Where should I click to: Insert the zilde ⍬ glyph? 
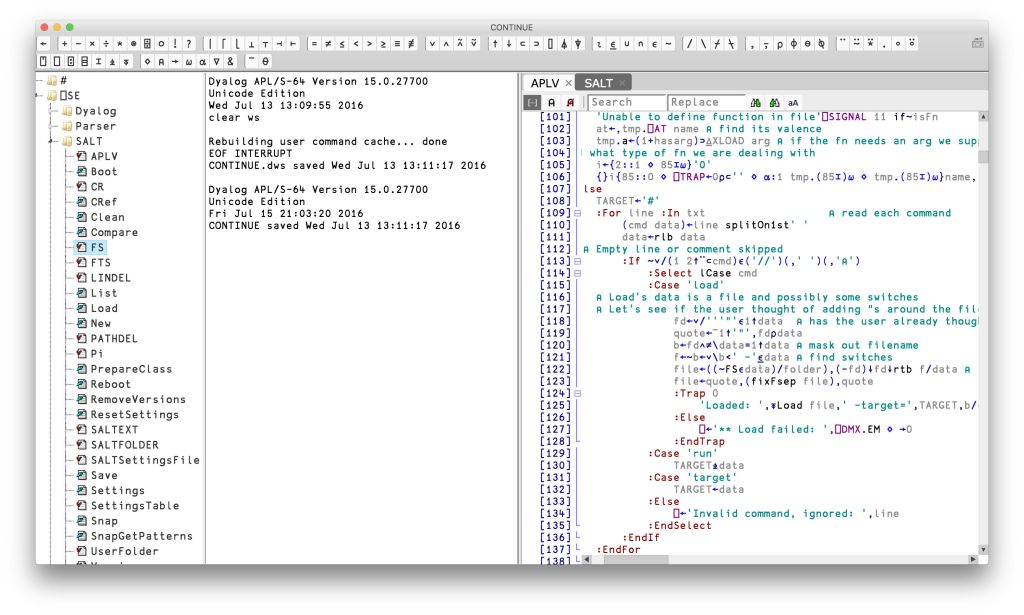click(265, 61)
